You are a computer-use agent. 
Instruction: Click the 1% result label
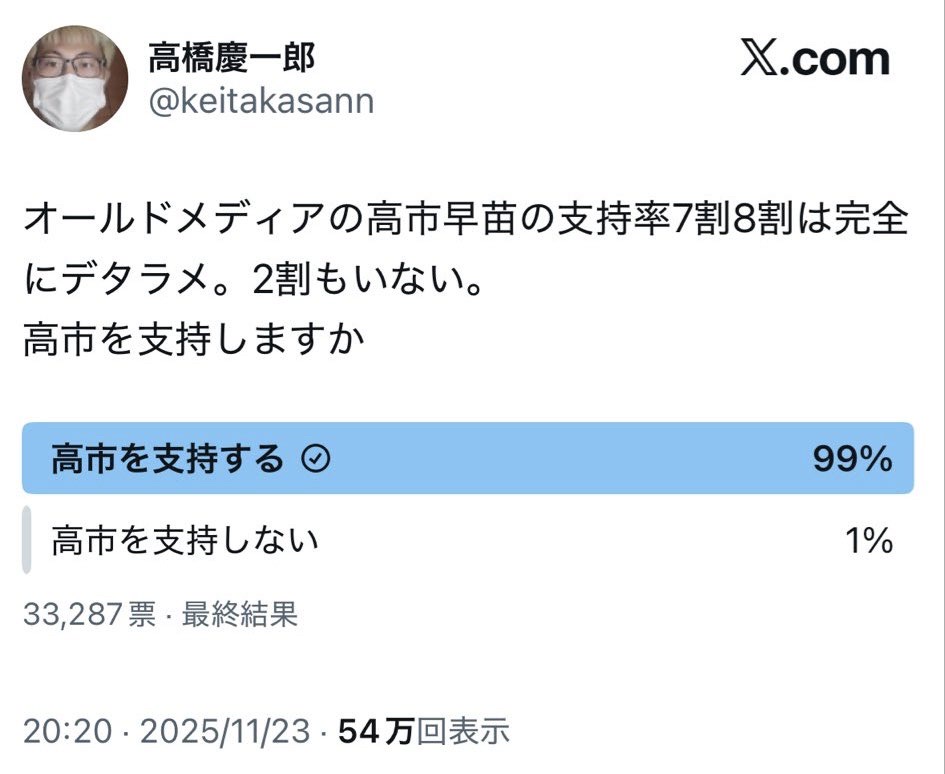868,541
